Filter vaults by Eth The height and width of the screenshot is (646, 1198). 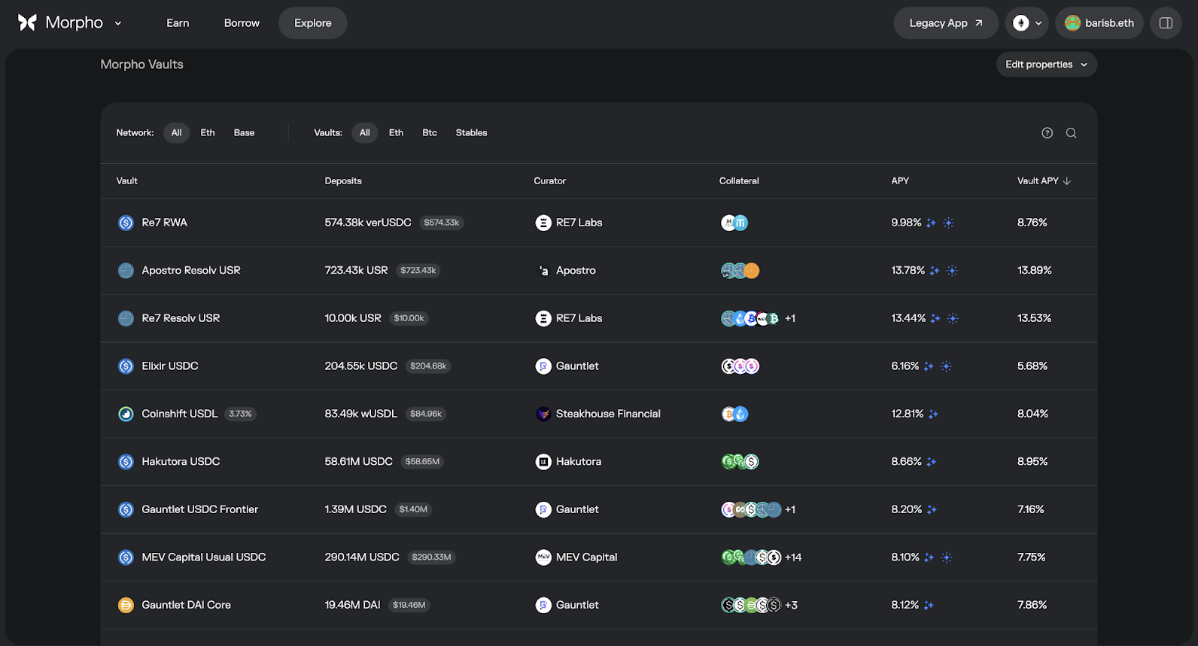396,133
